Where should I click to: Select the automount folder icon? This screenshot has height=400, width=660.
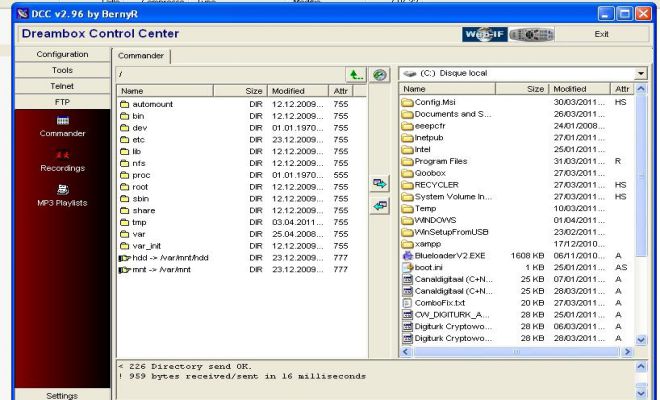coord(125,104)
